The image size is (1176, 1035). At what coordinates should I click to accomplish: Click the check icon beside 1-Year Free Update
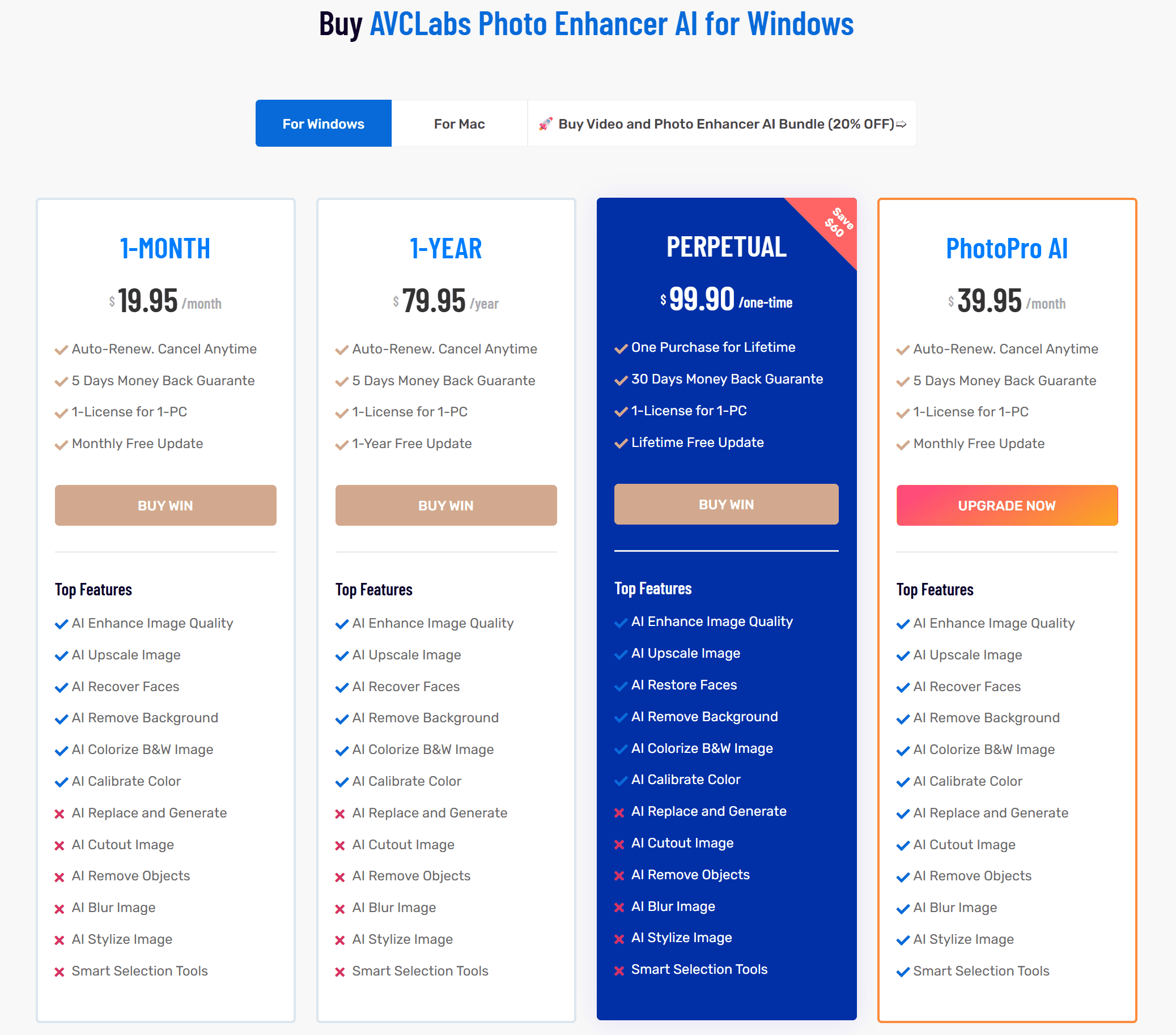(x=342, y=445)
